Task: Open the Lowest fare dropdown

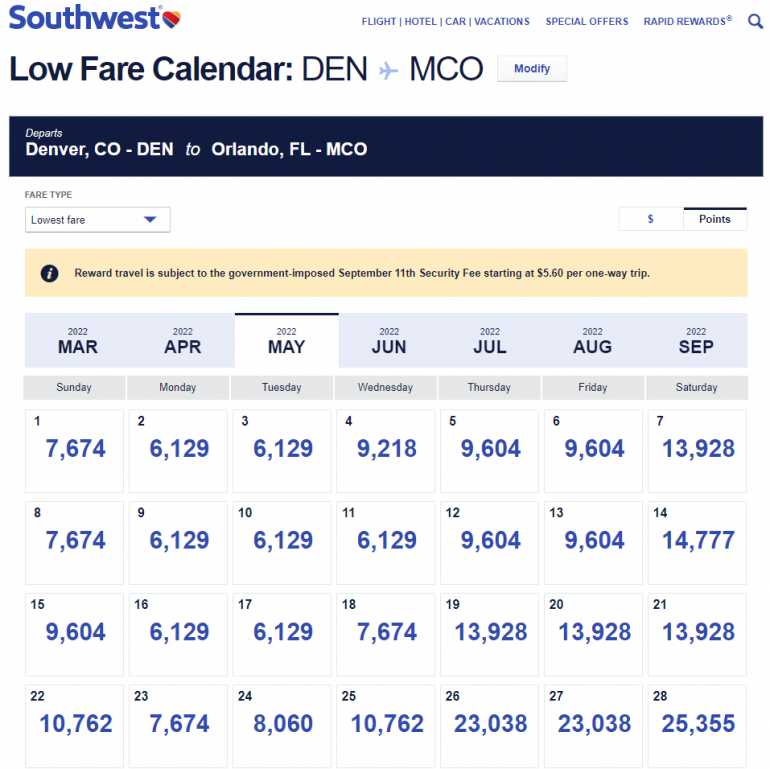Action: coord(97,220)
